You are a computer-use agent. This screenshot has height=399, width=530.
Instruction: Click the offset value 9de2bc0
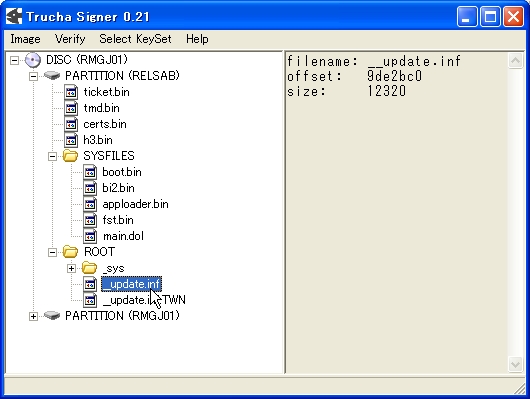coord(394,76)
